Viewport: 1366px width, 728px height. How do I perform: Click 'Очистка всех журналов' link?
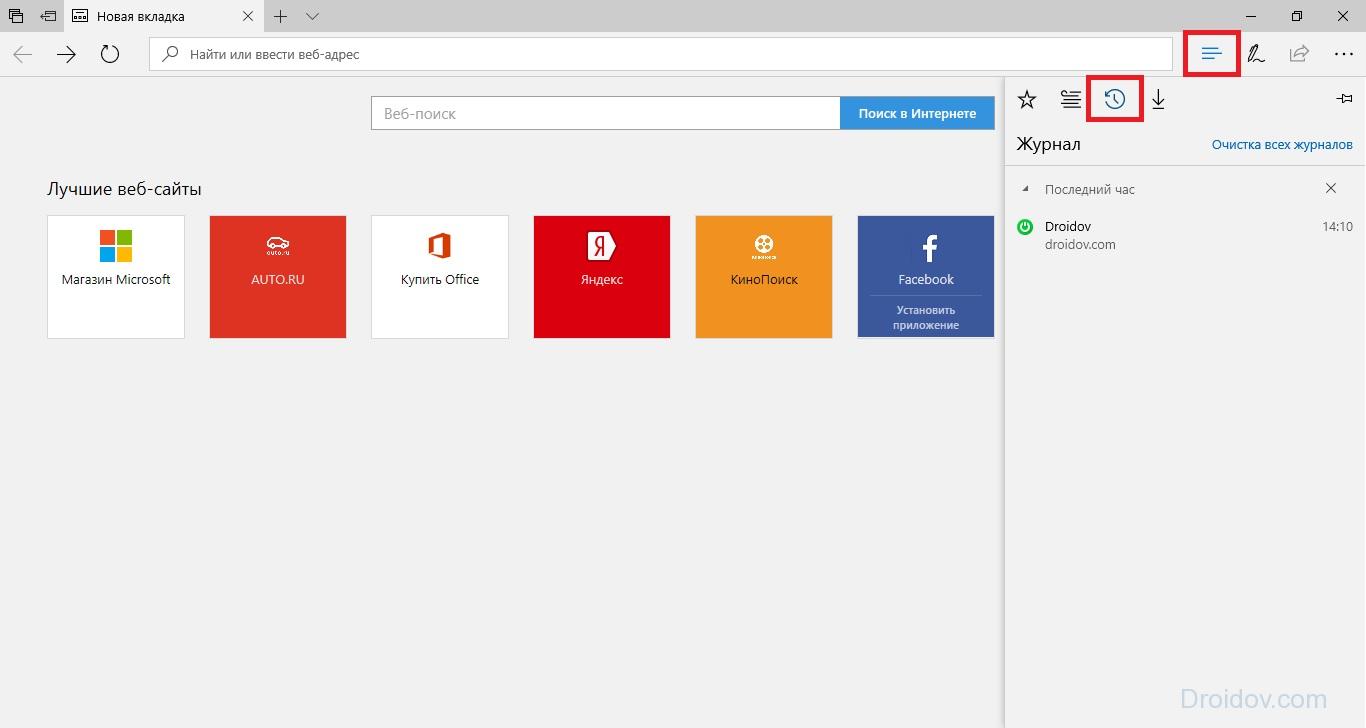(x=1282, y=145)
